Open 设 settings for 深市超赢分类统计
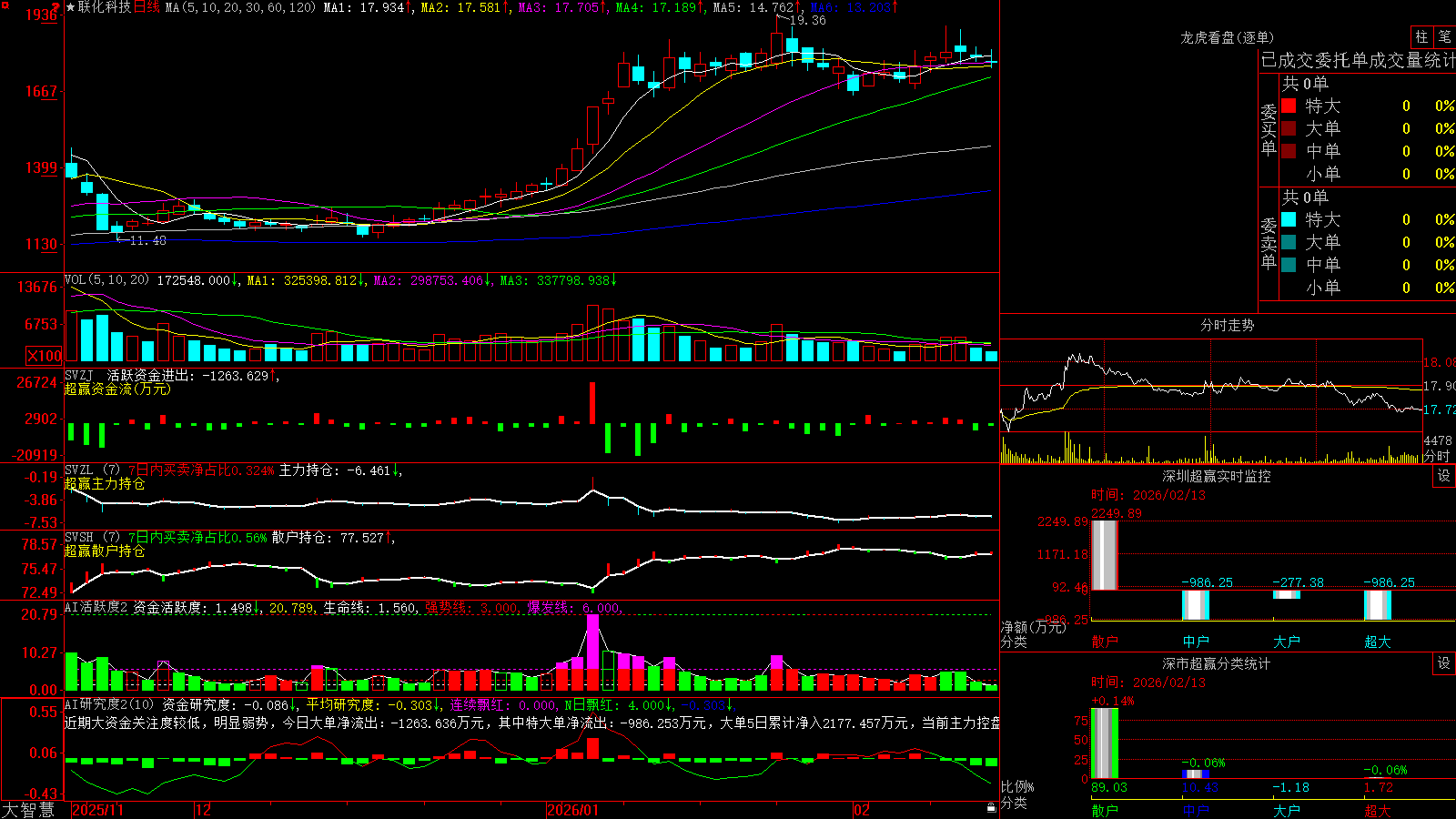Image resolution: width=1456 pixels, height=819 pixels. 1444,663
